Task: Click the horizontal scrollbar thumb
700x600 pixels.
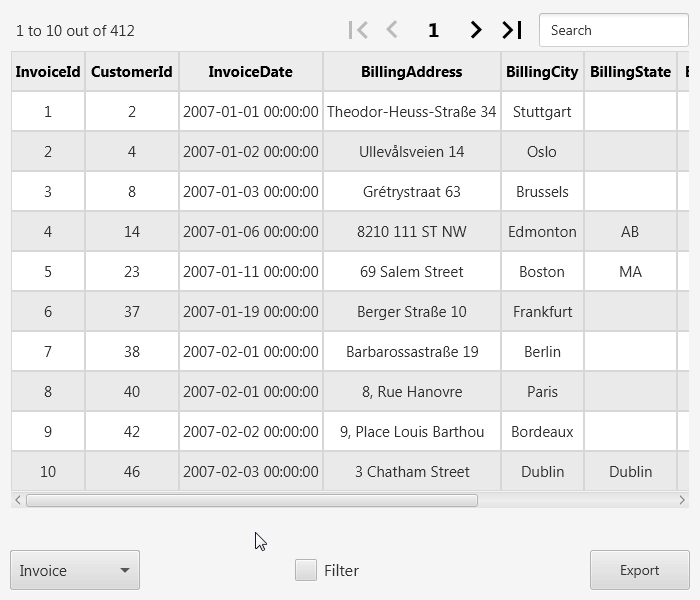Action: pyautogui.click(x=250, y=500)
